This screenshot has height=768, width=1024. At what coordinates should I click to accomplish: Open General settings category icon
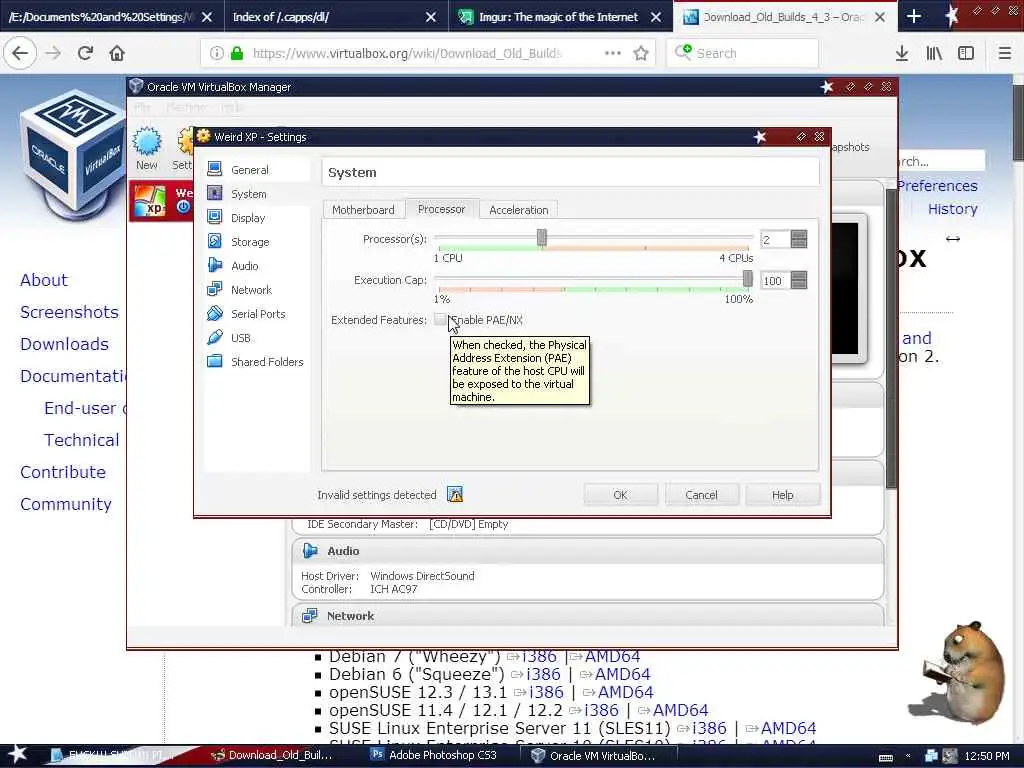coord(214,169)
